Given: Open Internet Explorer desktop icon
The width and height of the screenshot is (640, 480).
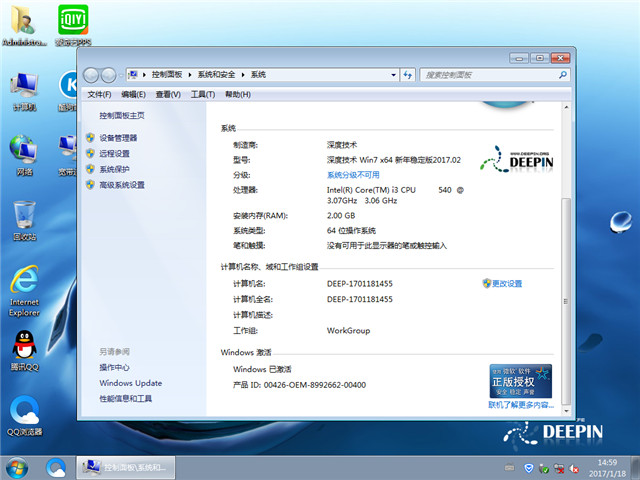Looking at the screenshot, I should (24, 284).
